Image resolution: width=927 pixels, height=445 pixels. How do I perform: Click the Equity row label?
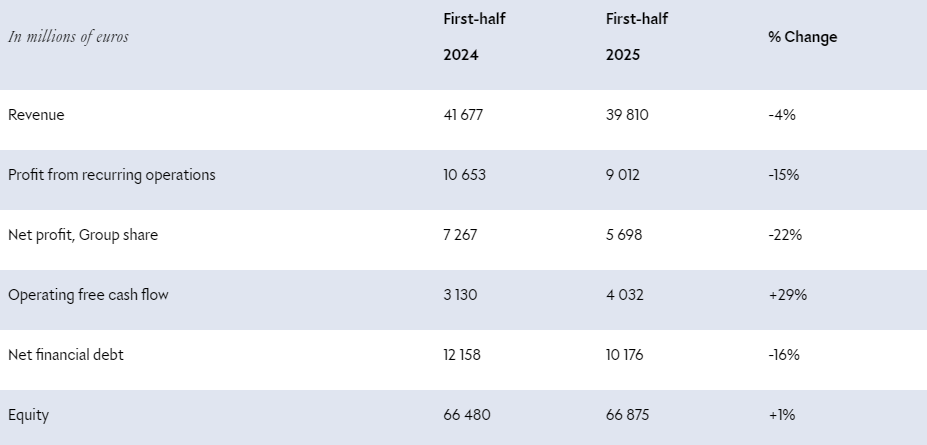click(28, 415)
